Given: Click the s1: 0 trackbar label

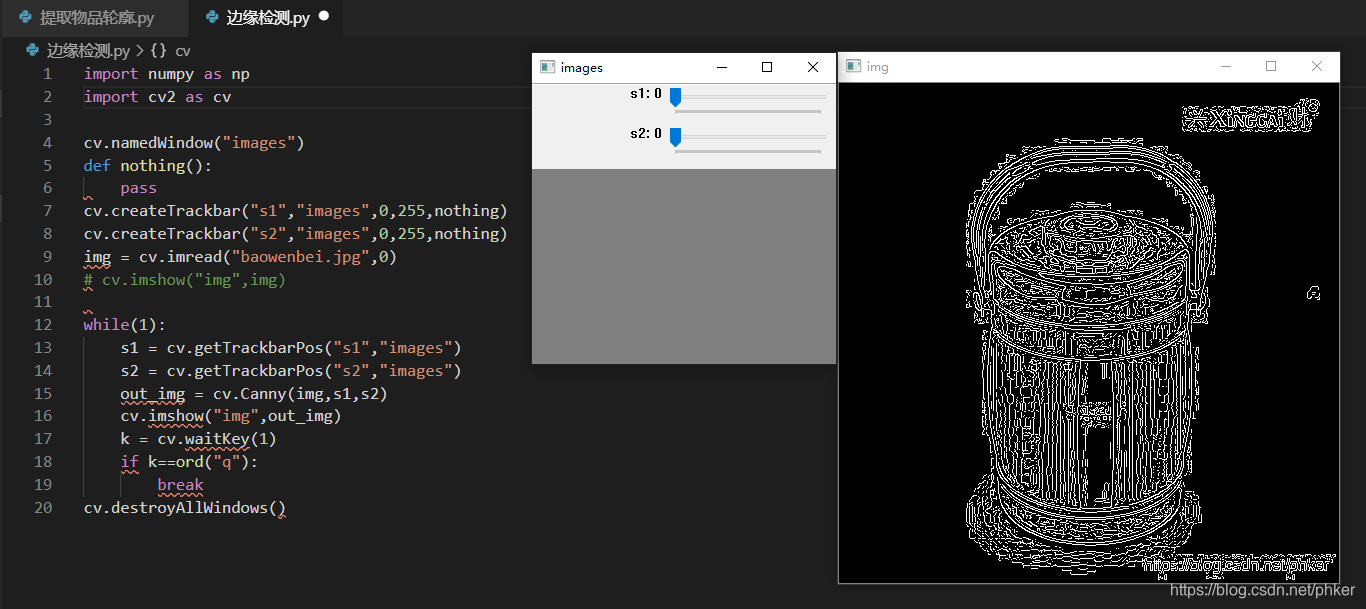Looking at the screenshot, I should click(x=646, y=94).
